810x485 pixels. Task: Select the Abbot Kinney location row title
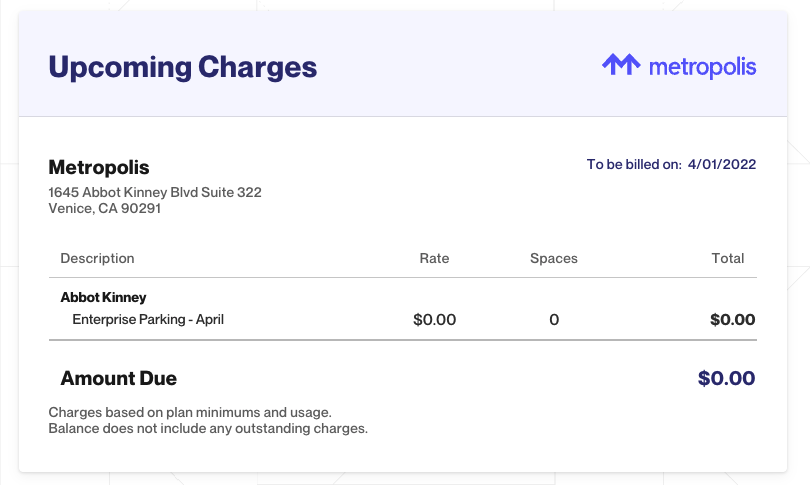click(x=103, y=298)
